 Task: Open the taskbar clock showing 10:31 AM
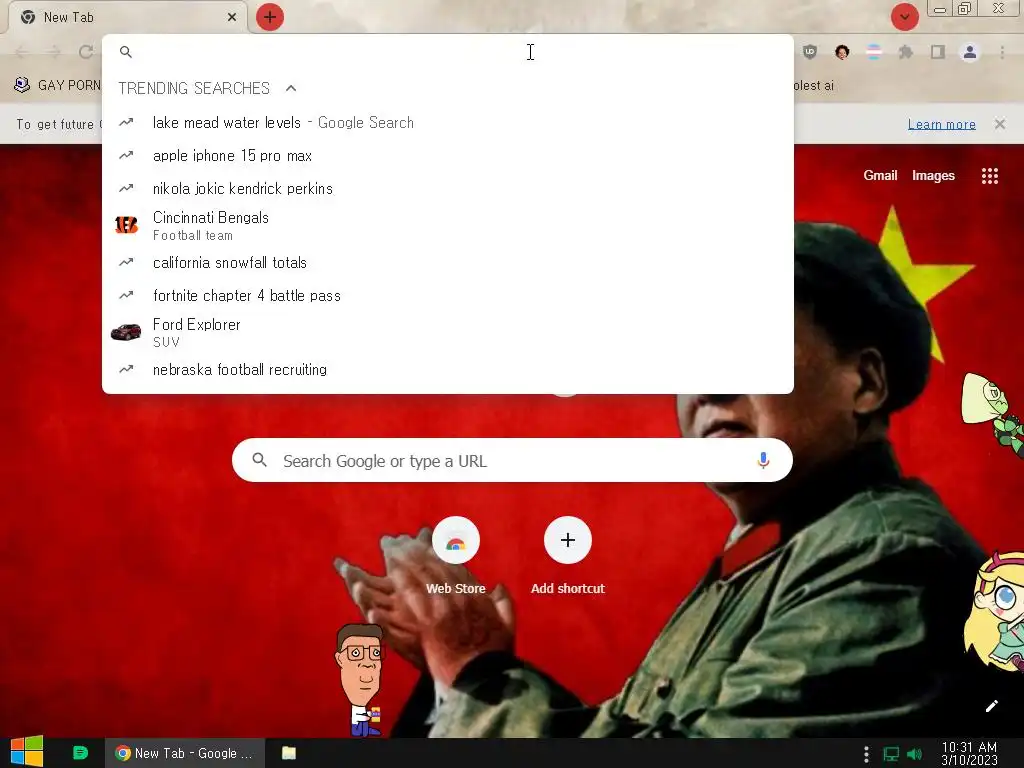tap(969, 753)
